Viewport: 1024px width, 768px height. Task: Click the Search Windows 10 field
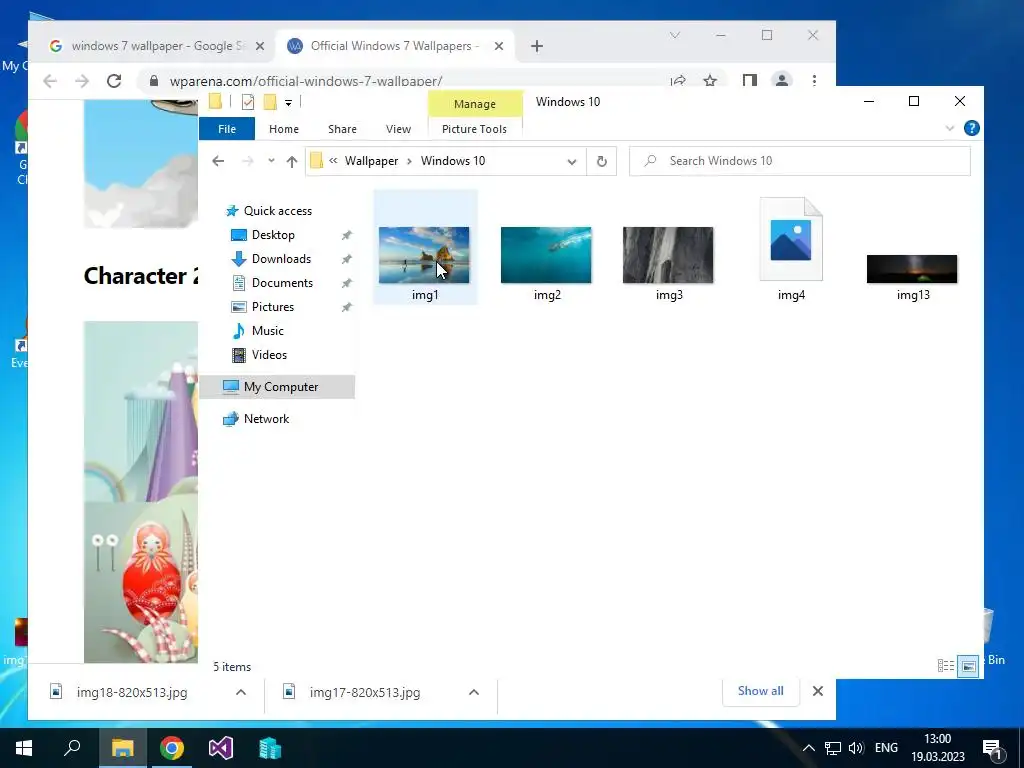(x=799, y=161)
